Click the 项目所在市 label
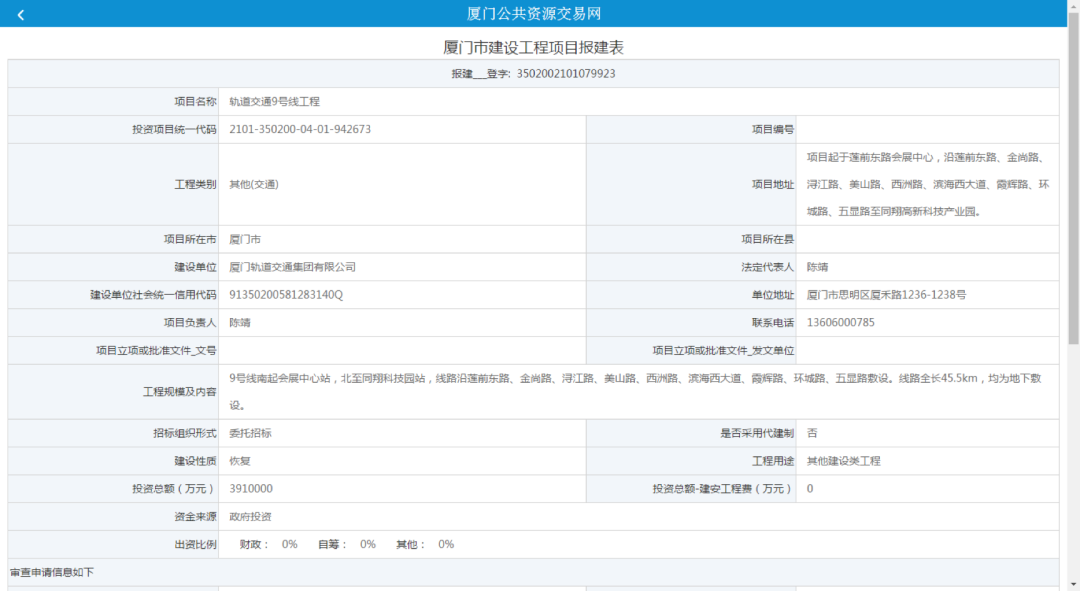1080x591 pixels. click(x=190, y=240)
